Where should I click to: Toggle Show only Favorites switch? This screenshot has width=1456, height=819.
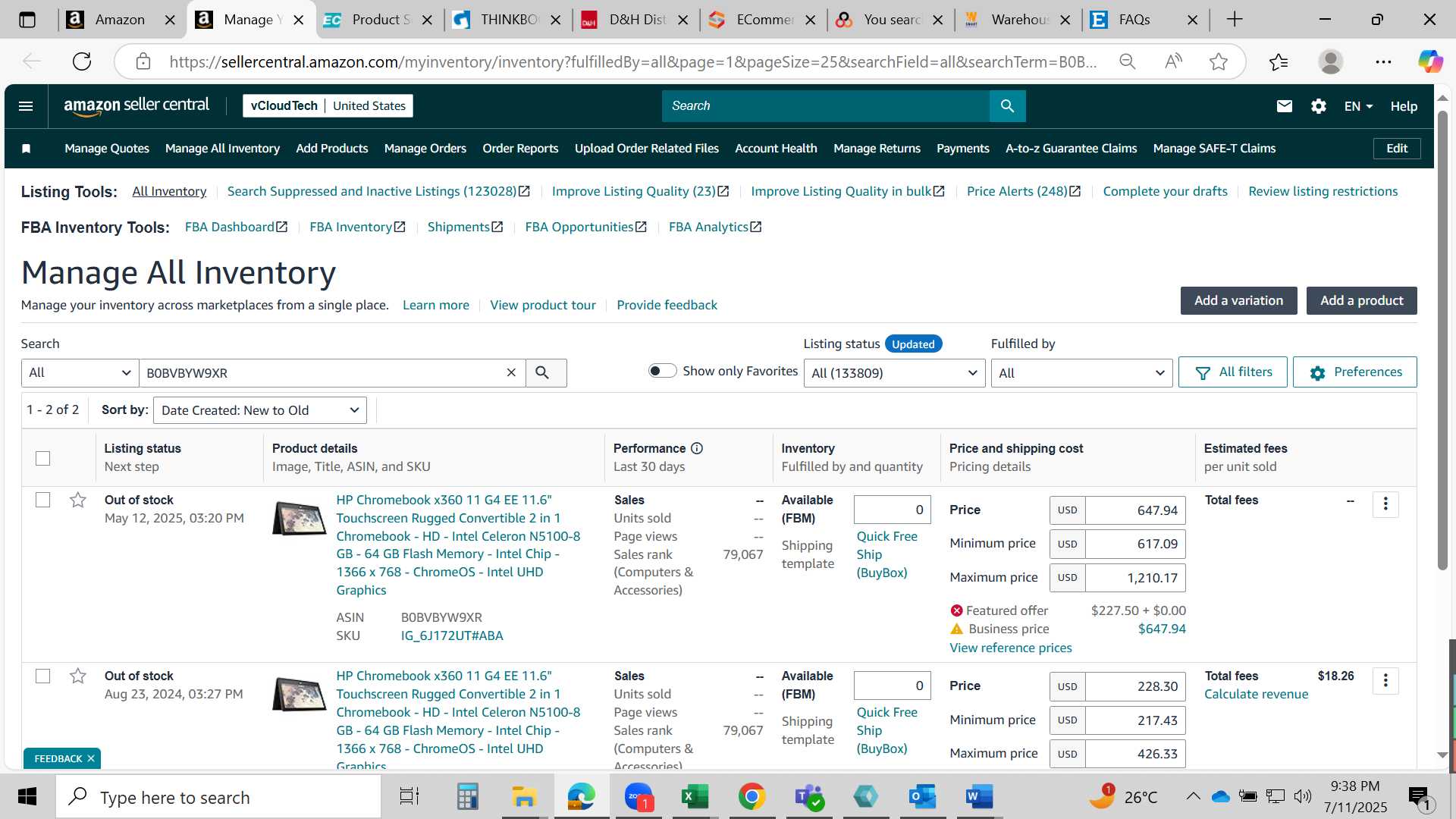click(x=662, y=371)
